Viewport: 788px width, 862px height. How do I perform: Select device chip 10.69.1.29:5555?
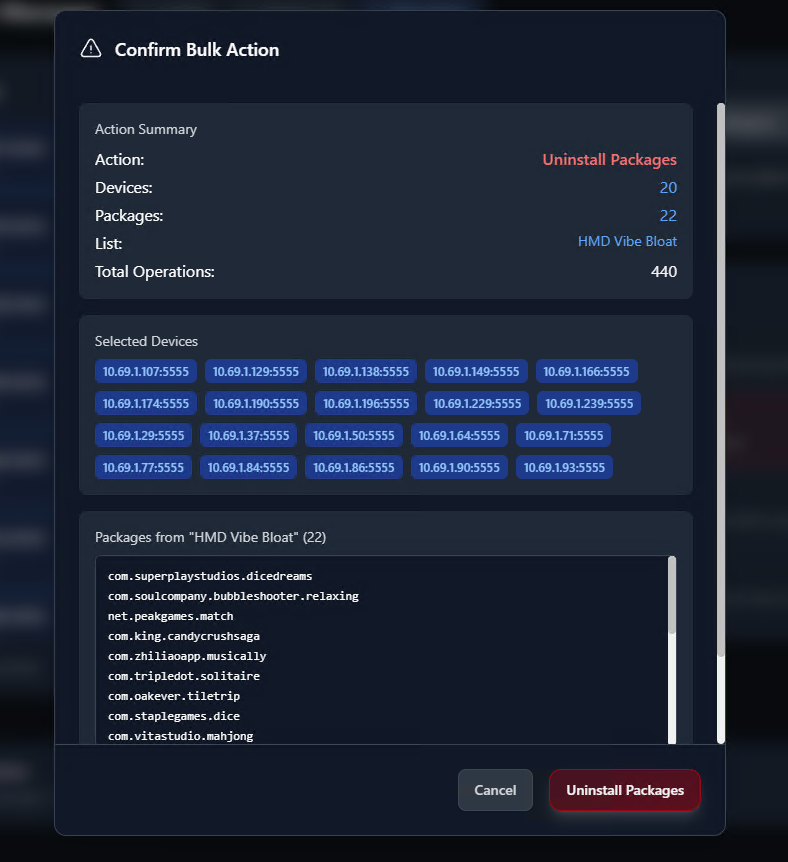pos(144,436)
